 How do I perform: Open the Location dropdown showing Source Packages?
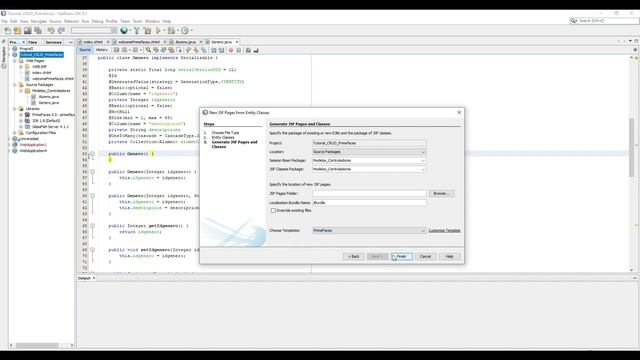point(423,152)
